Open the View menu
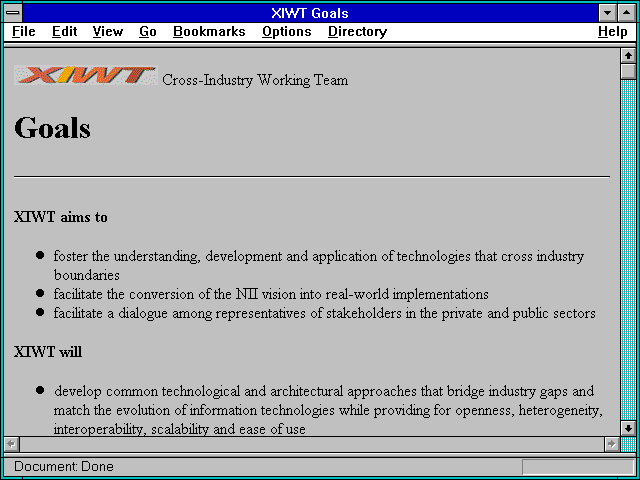The image size is (640, 480). point(108,32)
